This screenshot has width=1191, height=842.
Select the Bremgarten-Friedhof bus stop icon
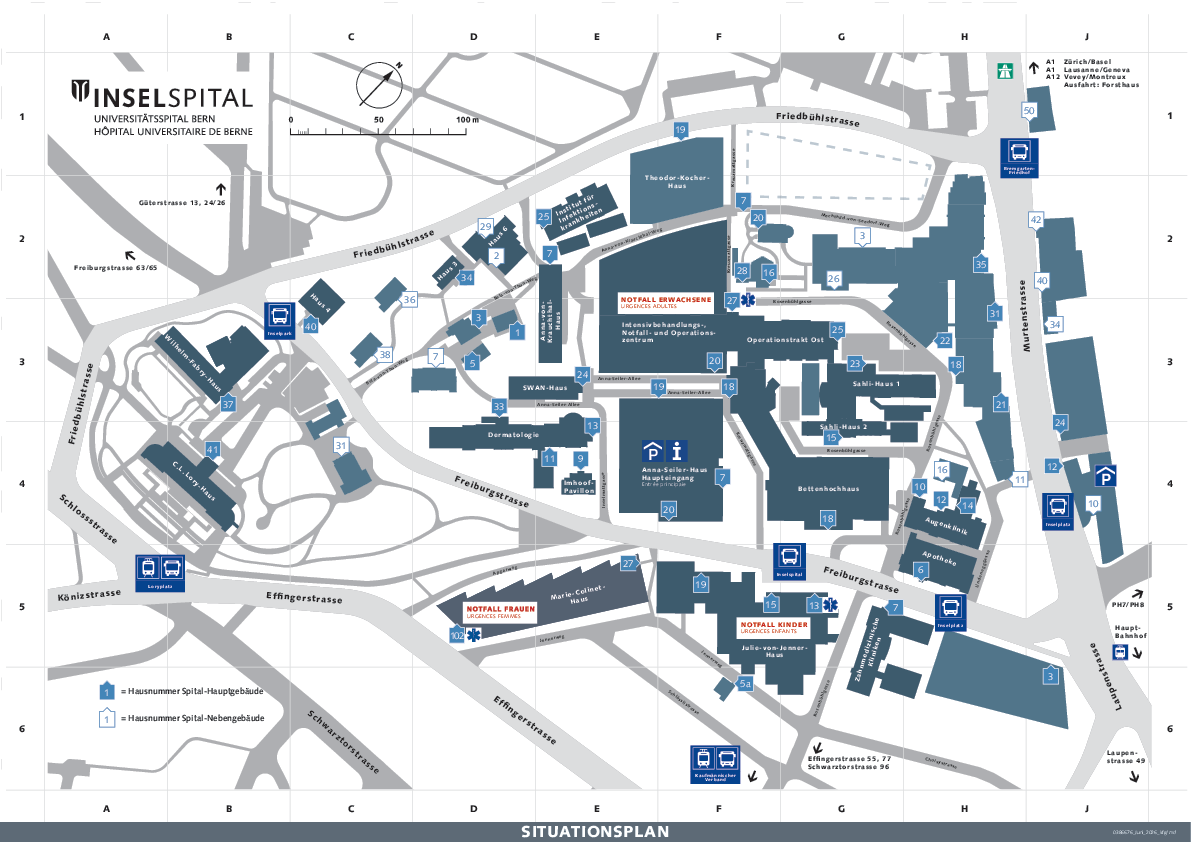point(1019,158)
